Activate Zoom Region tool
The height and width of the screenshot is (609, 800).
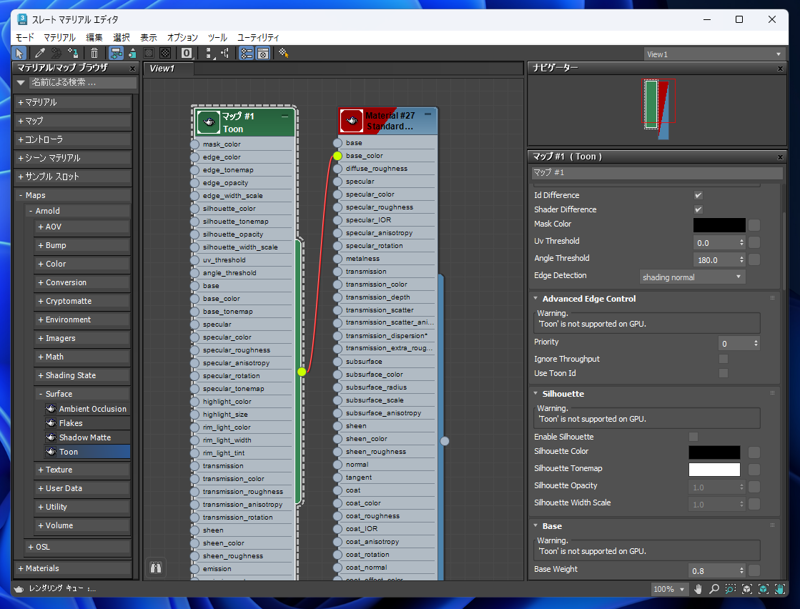(731, 589)
